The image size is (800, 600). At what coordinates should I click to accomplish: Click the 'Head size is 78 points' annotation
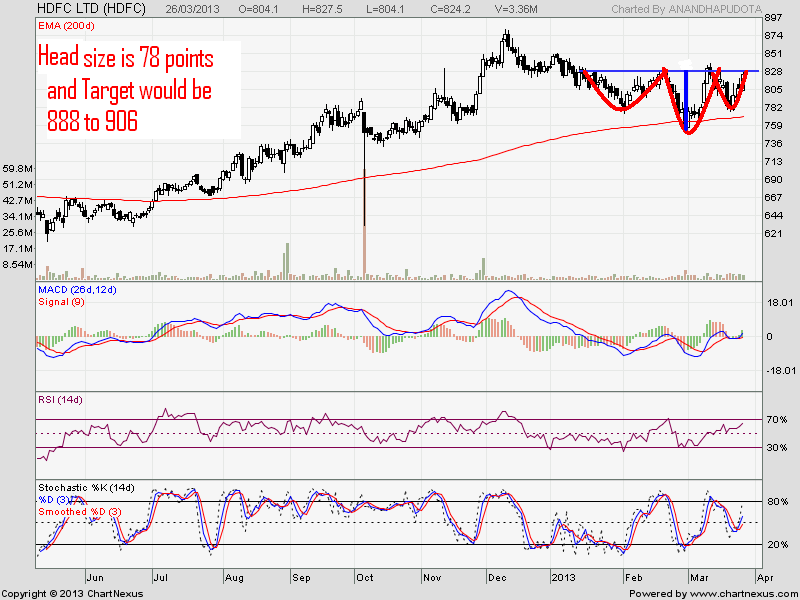(x=126, y=58)
